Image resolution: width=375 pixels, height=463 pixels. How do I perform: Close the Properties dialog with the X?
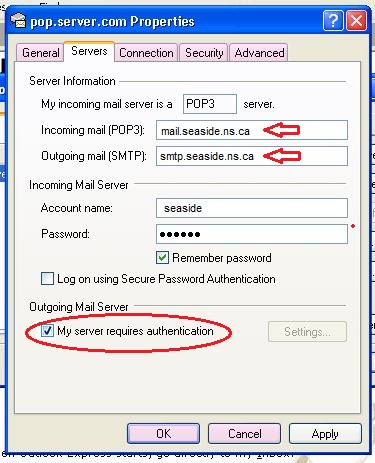tap(356, 21)
